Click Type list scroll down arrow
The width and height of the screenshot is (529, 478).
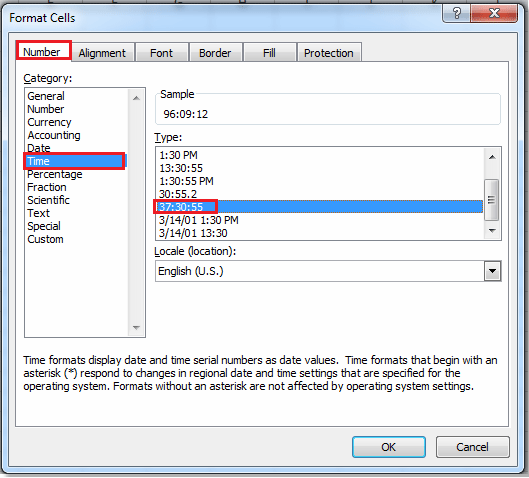[492, 231]
